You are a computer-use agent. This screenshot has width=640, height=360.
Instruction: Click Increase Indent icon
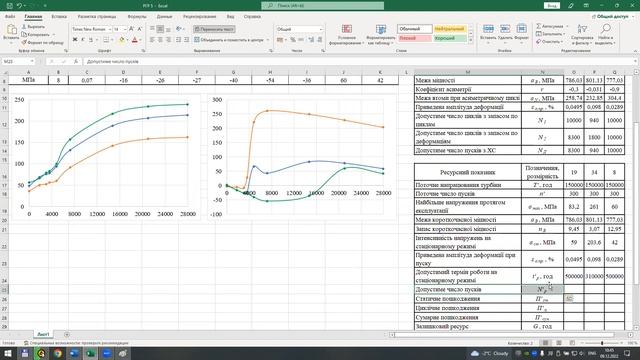[187, 40]
